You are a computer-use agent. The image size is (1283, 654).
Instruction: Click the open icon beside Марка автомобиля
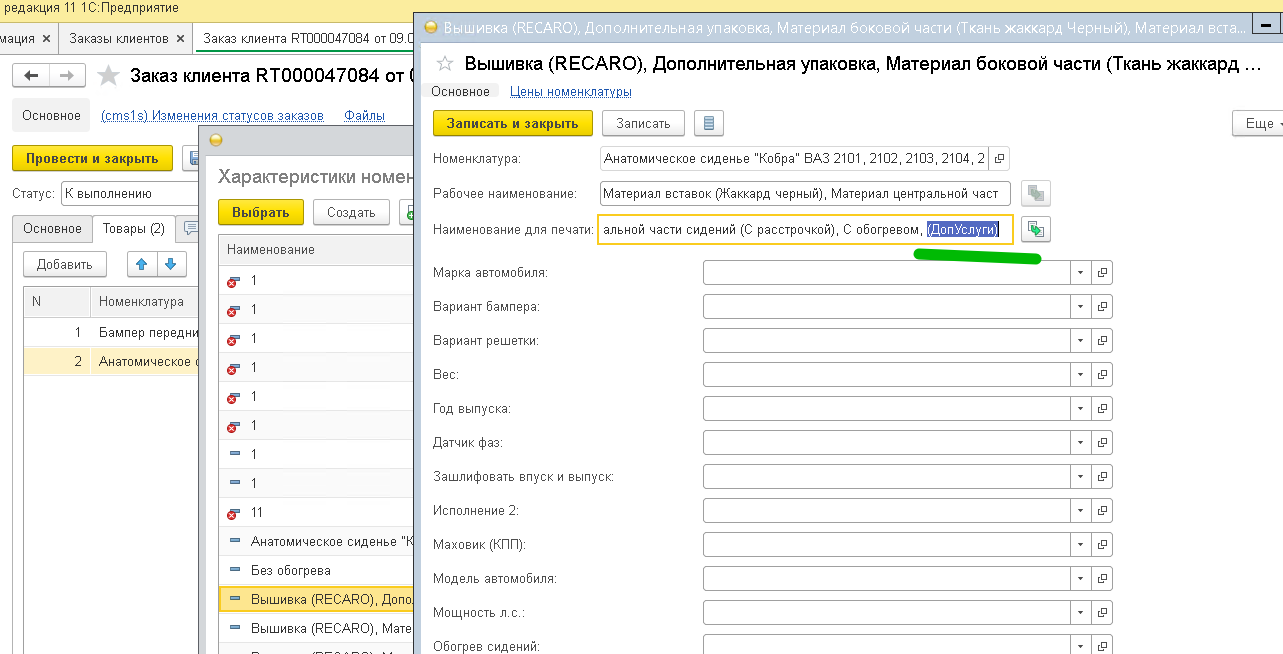click(1102, 273)
